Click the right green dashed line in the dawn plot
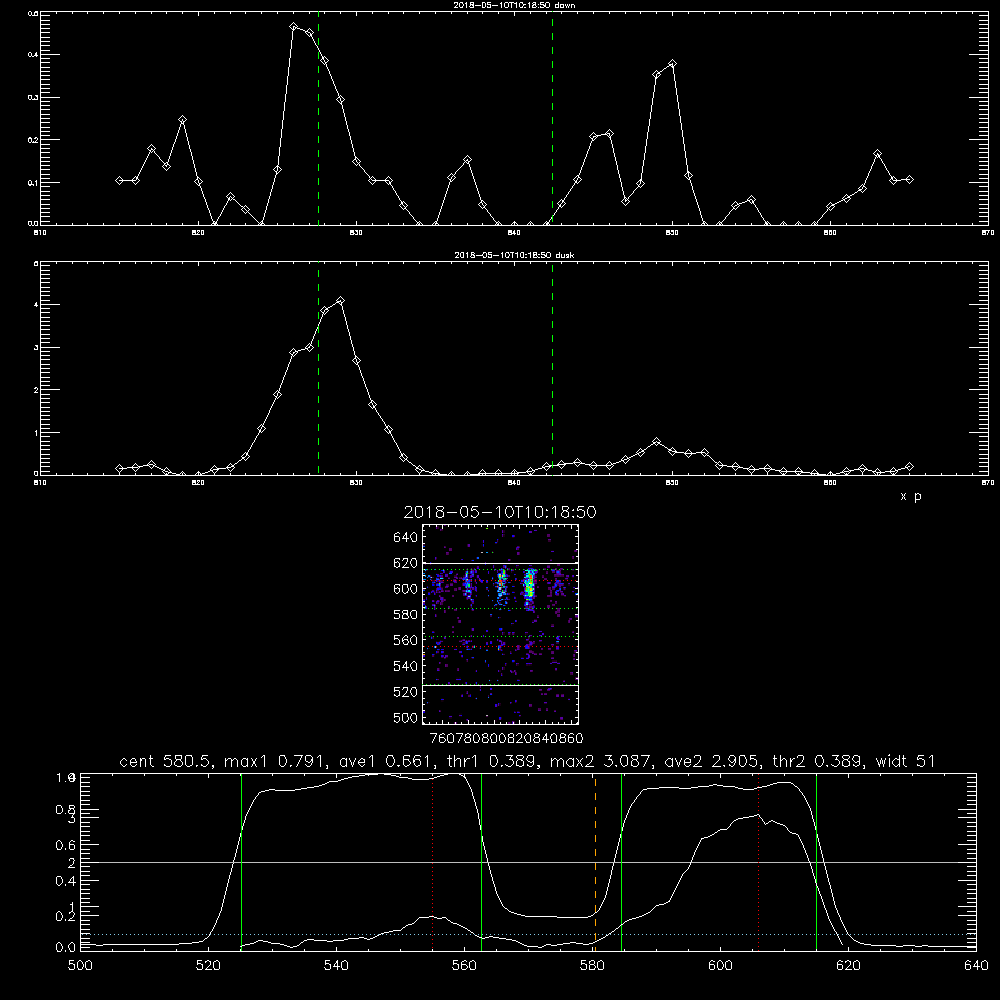 pos(552,118)
